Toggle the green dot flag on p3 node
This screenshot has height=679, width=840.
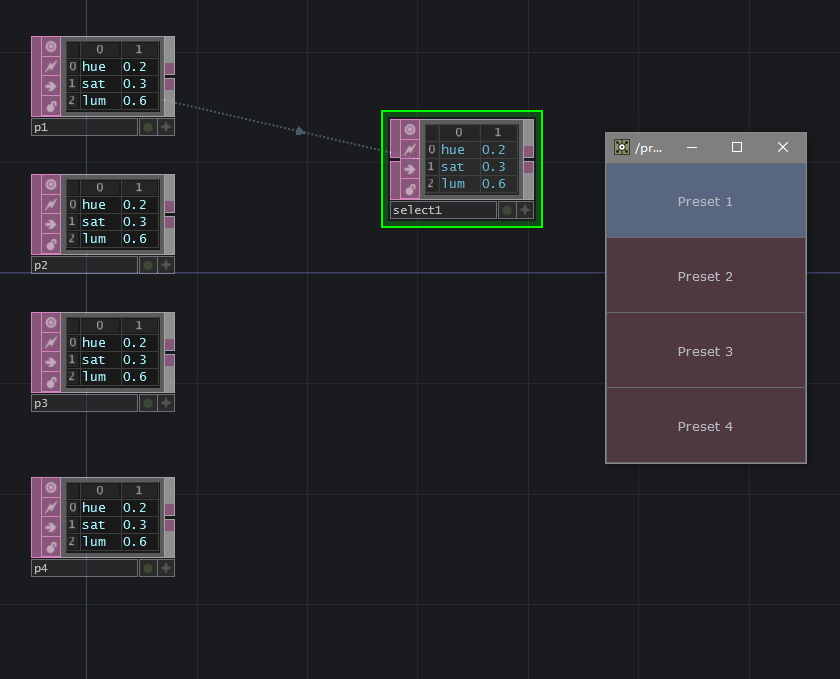coord(147,403)
